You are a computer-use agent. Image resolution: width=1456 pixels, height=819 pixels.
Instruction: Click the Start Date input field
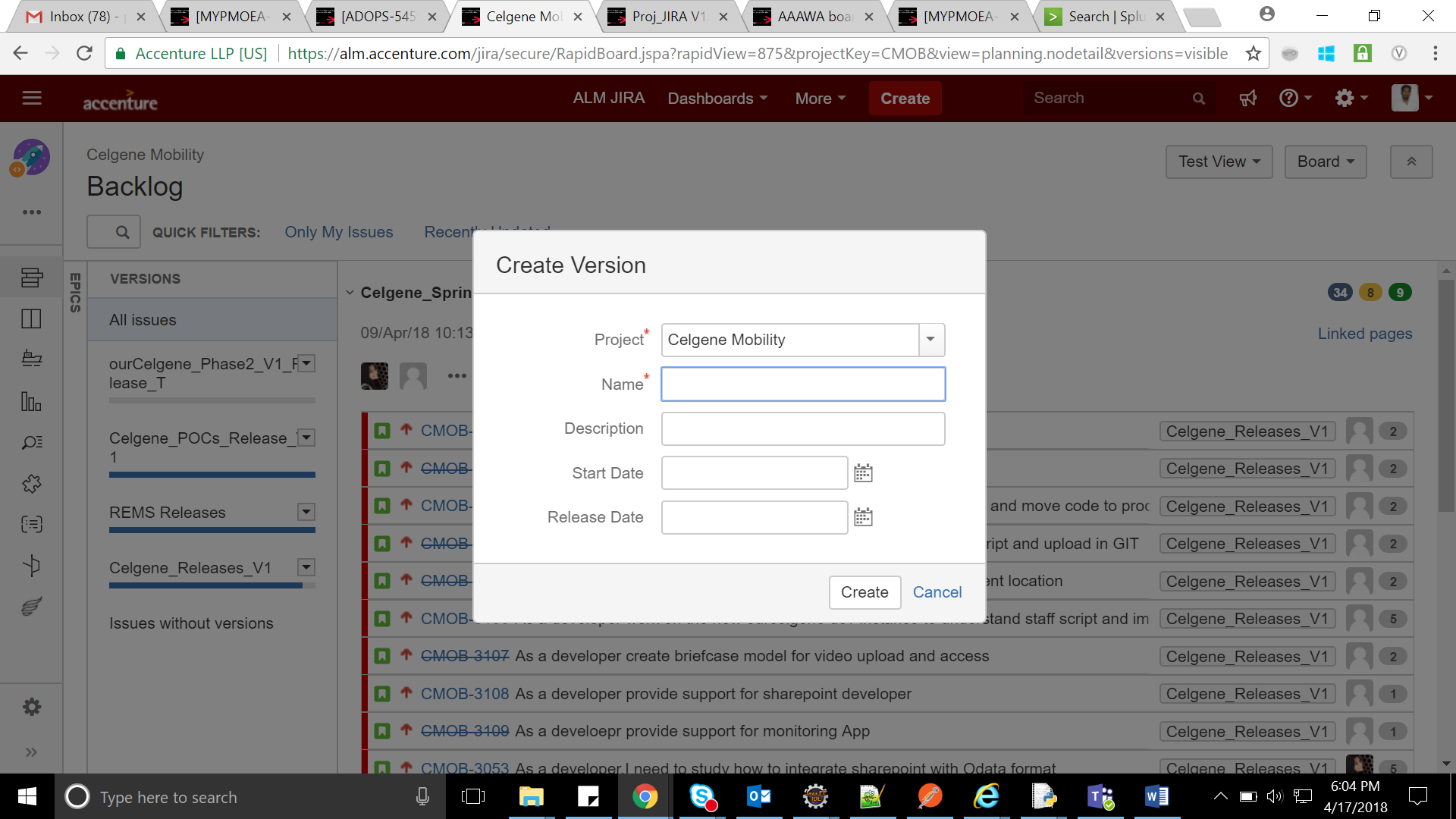coord(755,473)
